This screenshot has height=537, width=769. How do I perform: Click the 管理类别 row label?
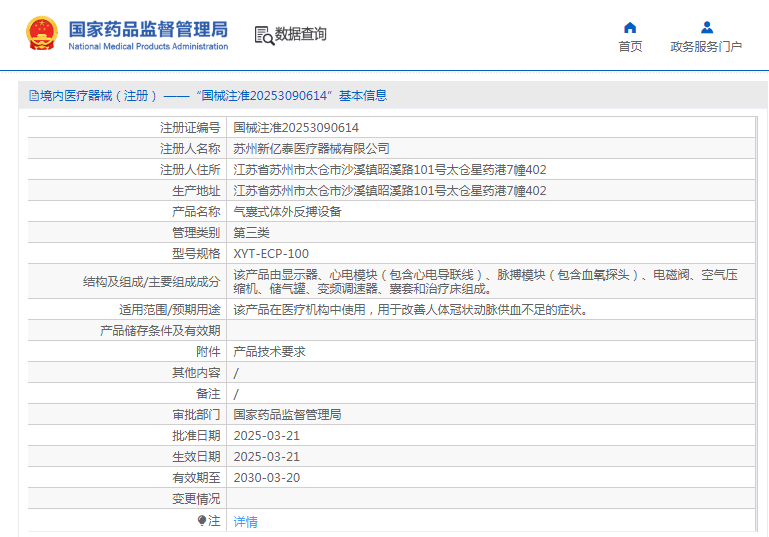pos(196,233)
